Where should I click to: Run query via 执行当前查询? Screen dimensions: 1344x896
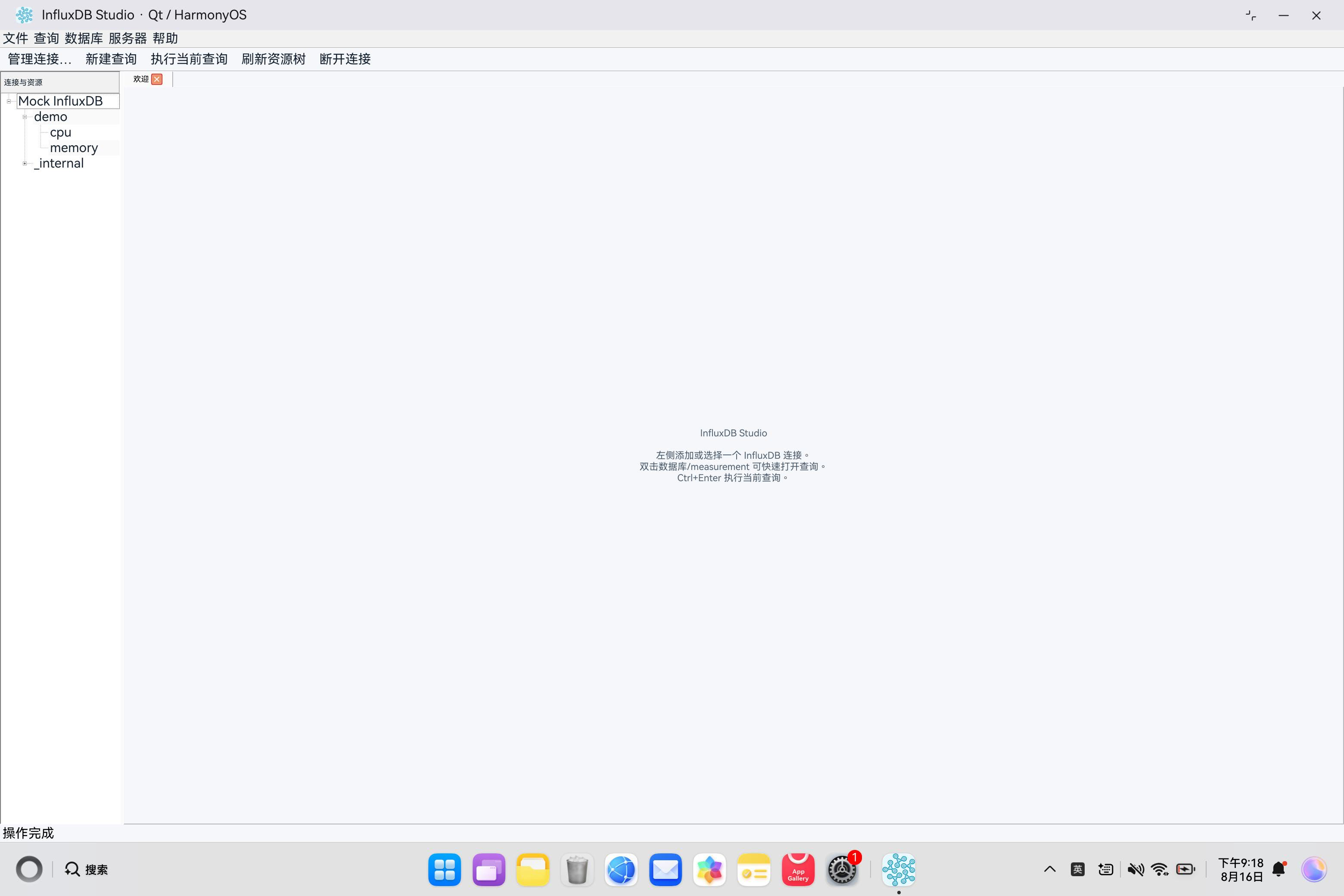[189, 59]
